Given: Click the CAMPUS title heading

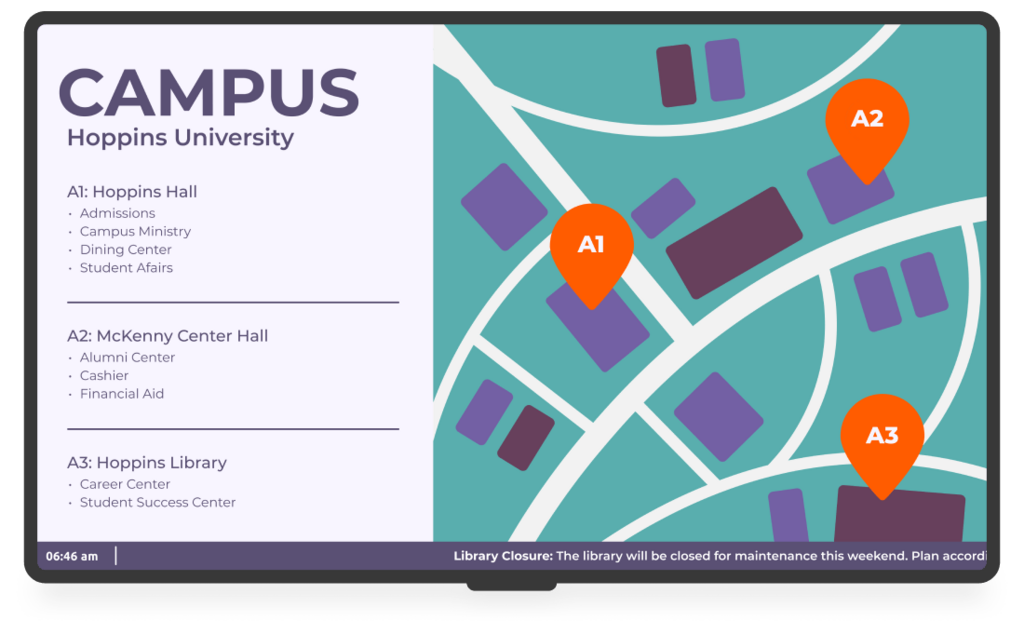Looking at the screenshot, I should coord(209,93).
